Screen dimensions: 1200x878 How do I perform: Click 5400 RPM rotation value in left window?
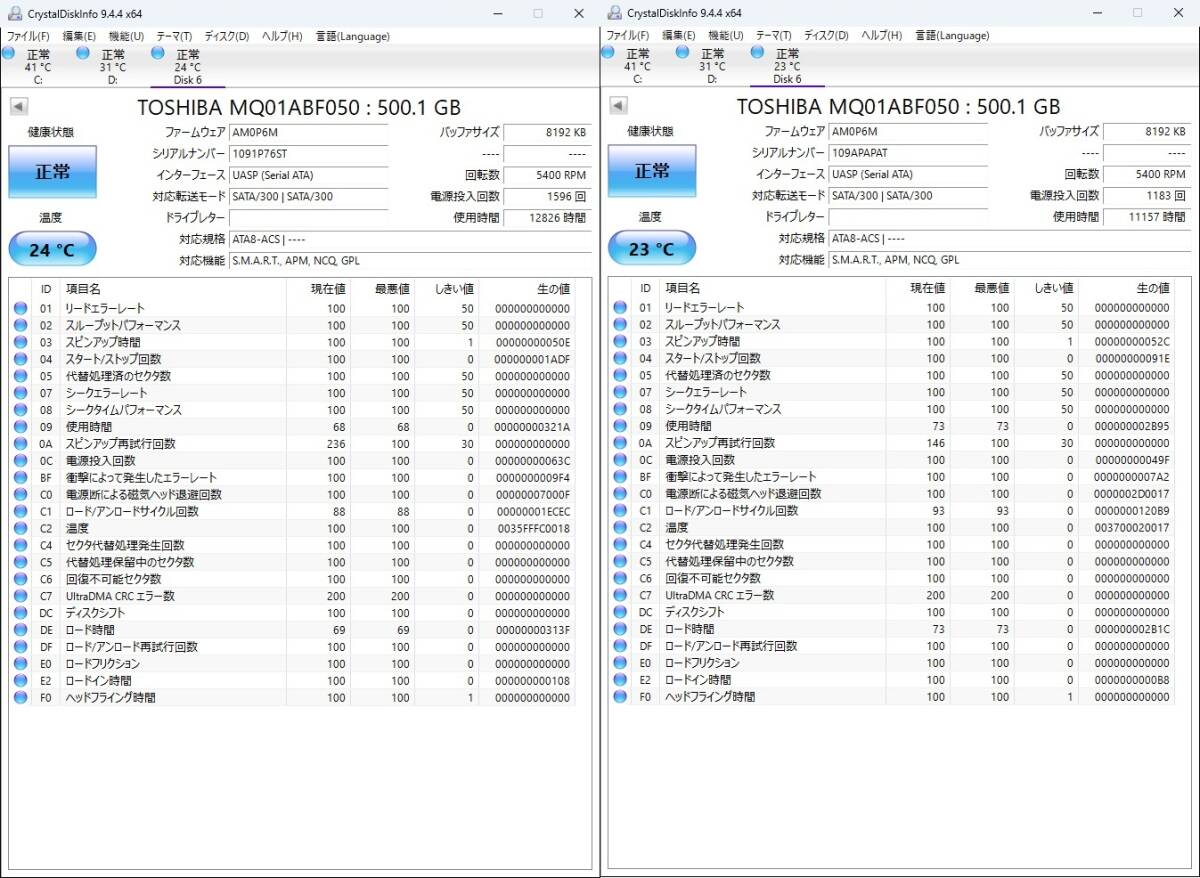pyautogui.click(x=547, y=175)
